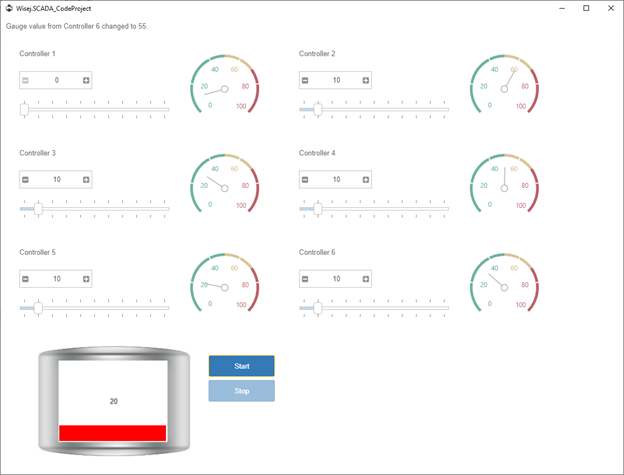
Task: Raise Controller 6 value with the plus icon
Action: point(366,279)
